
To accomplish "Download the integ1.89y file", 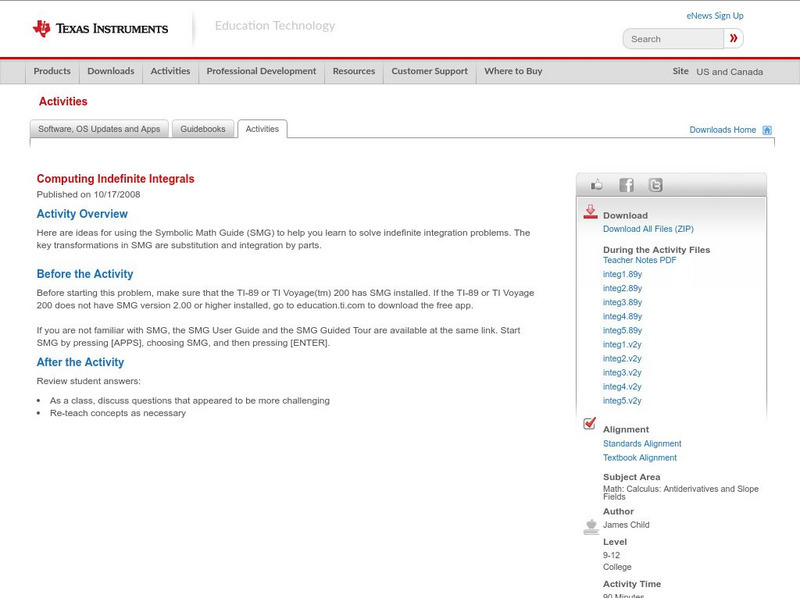I will (x=622, y=274).
